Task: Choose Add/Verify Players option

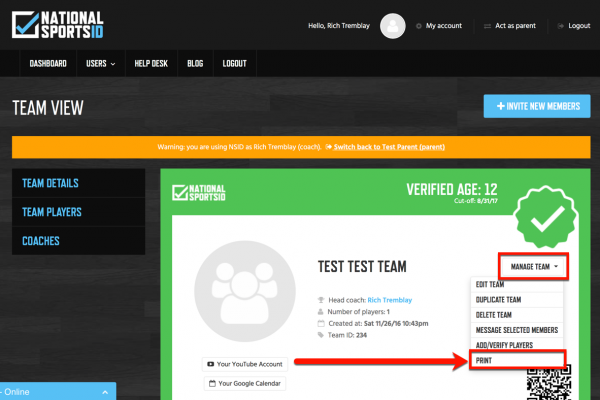Action: click(517, 345)
